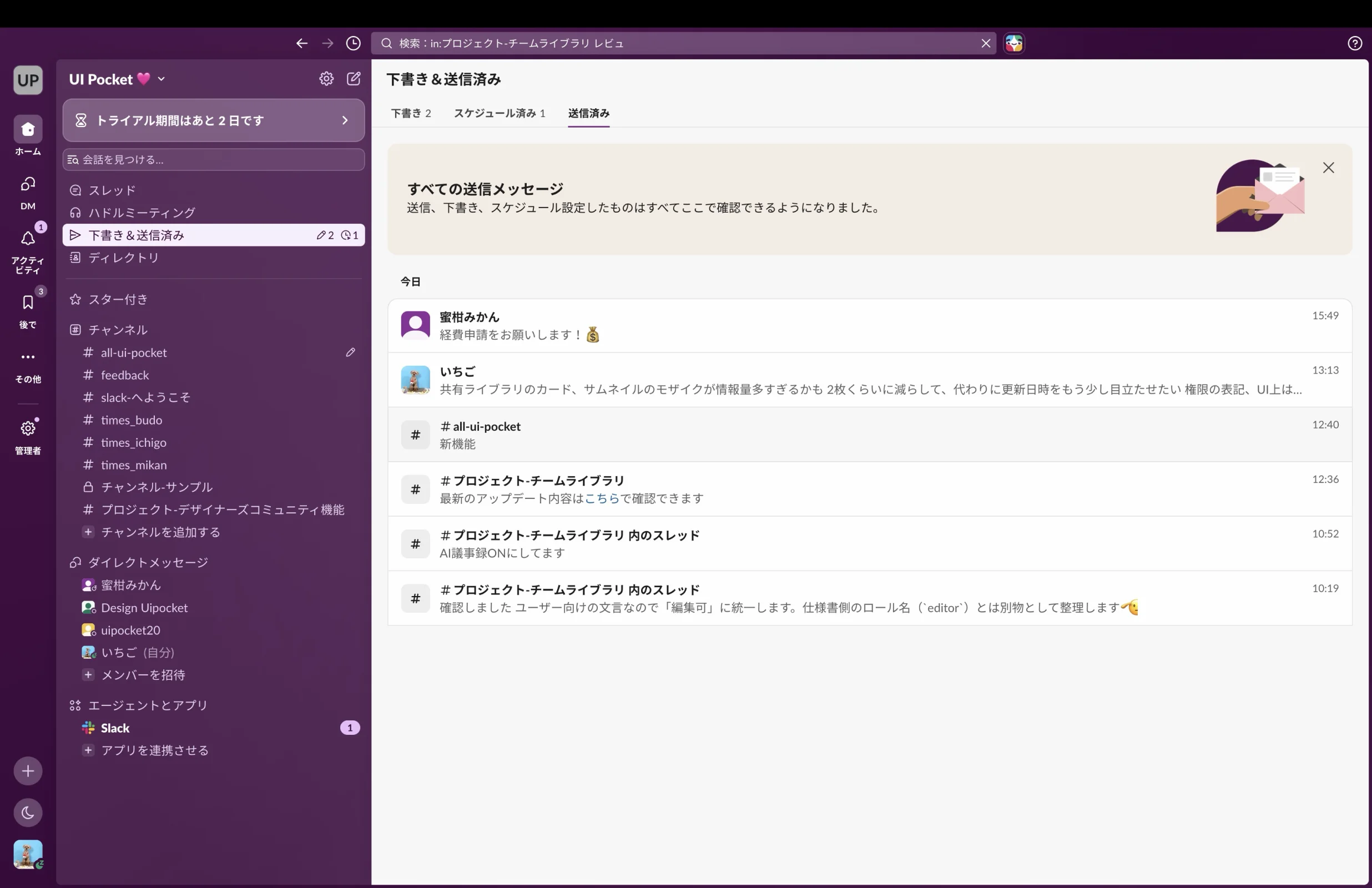The image size is (1372, 888).
Task: Open ハドルミーティング in sidebar
Action: pos(213,212)
